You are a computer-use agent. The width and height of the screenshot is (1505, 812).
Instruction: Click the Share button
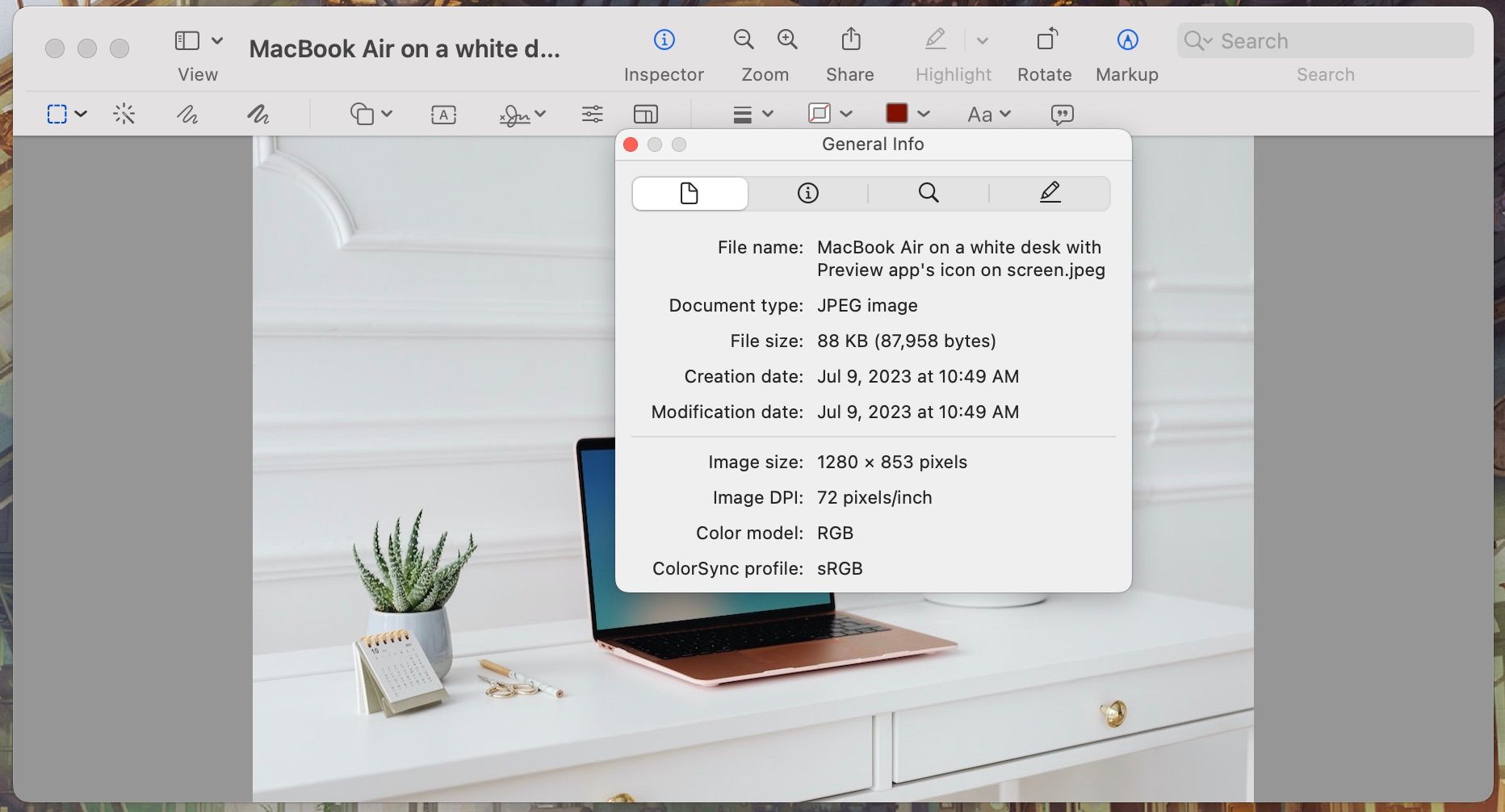click(x=849, y=40)
